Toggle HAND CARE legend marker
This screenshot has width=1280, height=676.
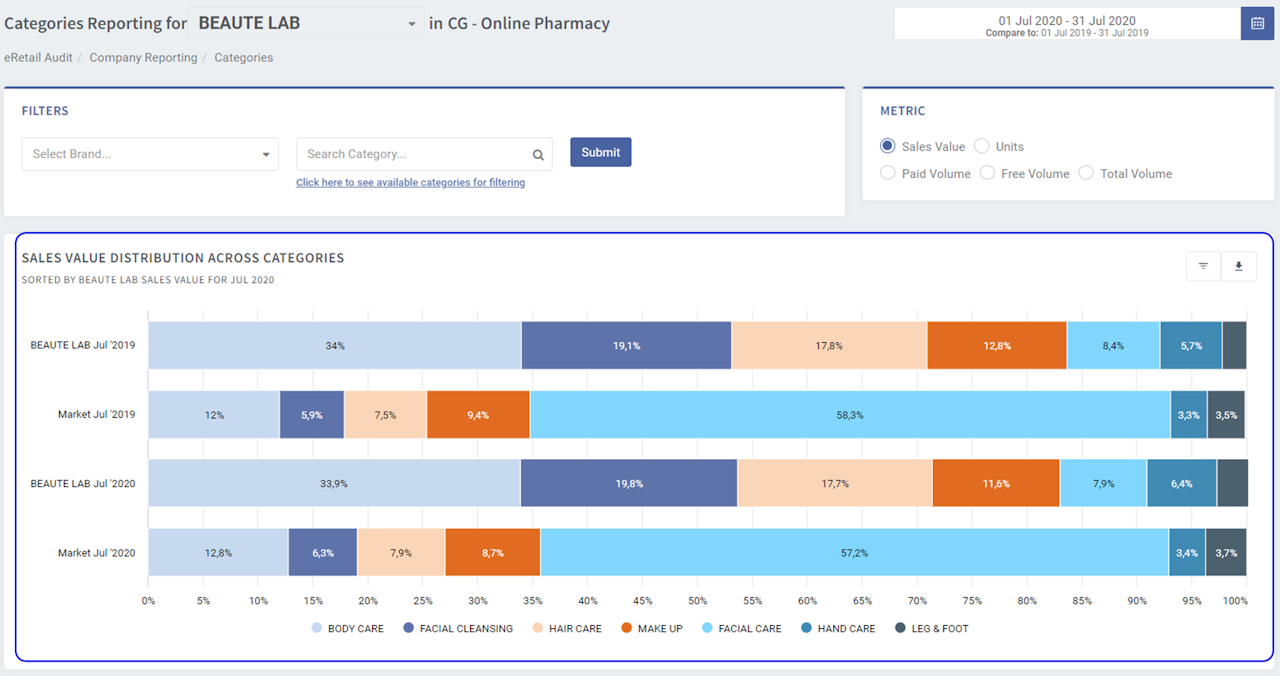(x=806, y=629)
